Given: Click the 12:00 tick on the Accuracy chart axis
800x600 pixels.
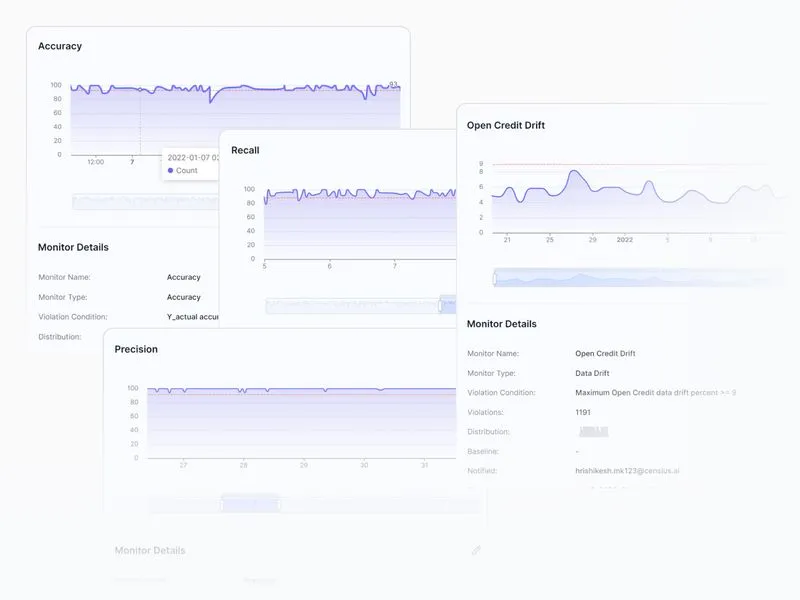Looking at the screenshot, I should click(x=95, y=162).
